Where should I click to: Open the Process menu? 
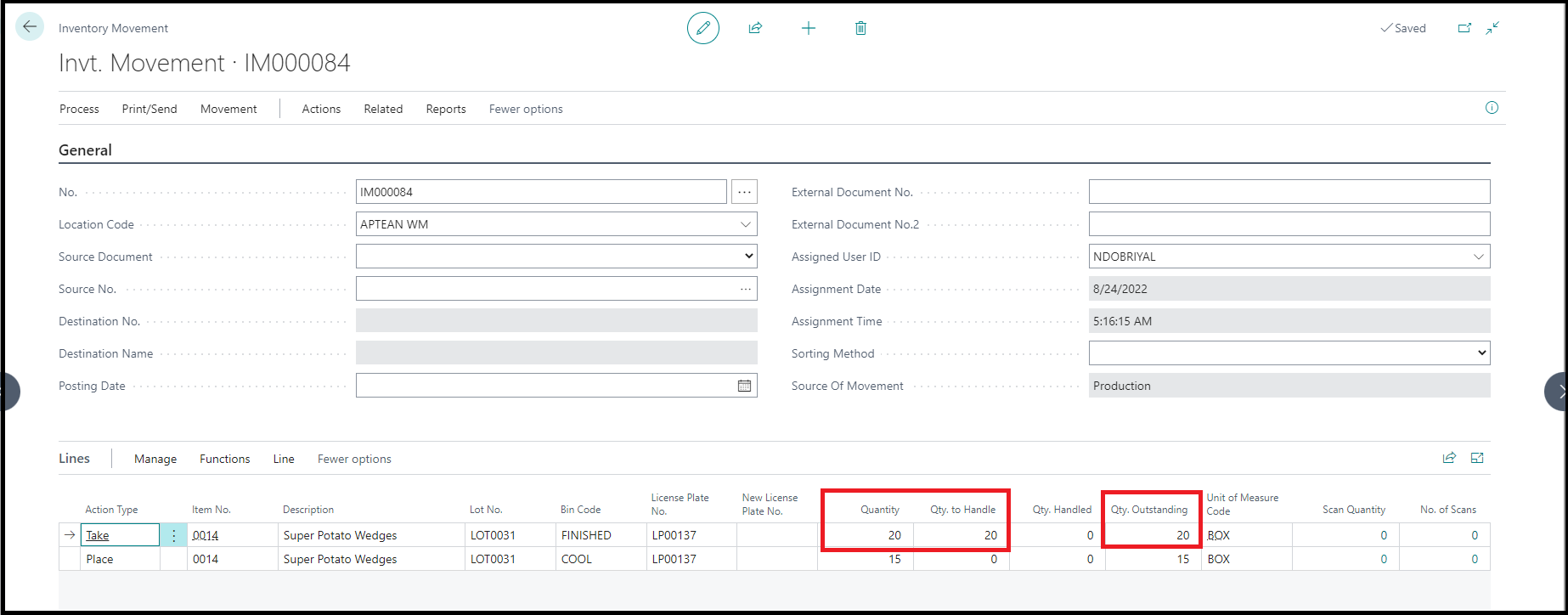click(x=79, y=109)
